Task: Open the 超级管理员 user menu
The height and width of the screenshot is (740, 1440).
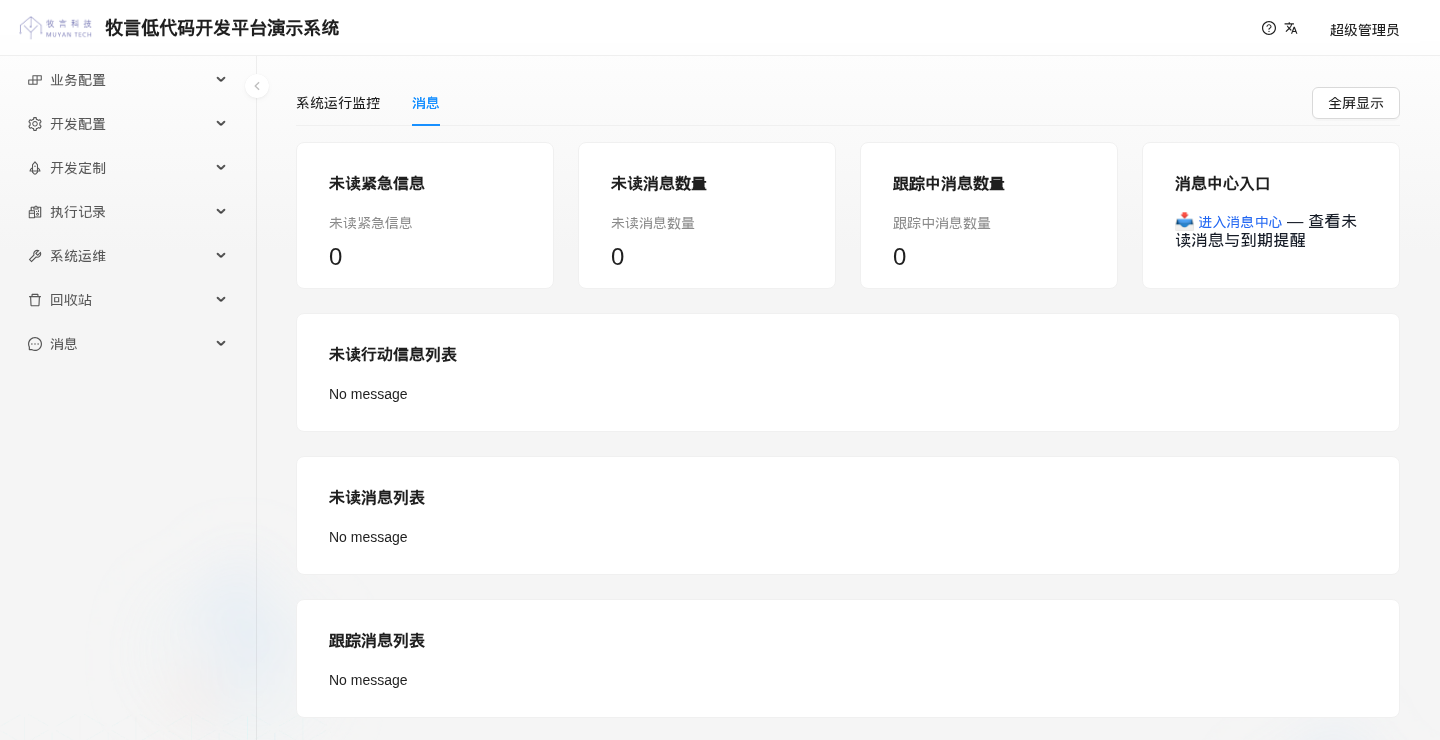Action: click(x=1364, y=30)
